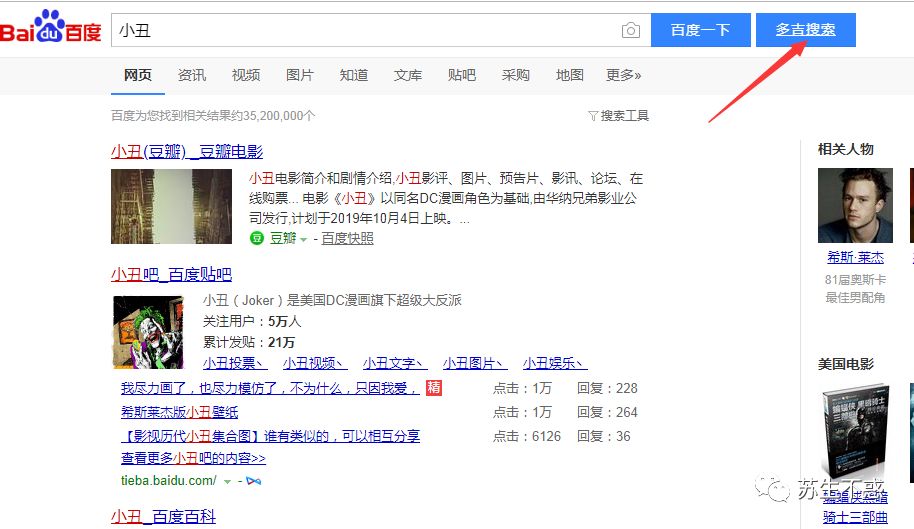Image resolution: width=914 pixels, height=529 pixels.
Task: Open the Baidu logo homepage link
Action: pos(51,27)
